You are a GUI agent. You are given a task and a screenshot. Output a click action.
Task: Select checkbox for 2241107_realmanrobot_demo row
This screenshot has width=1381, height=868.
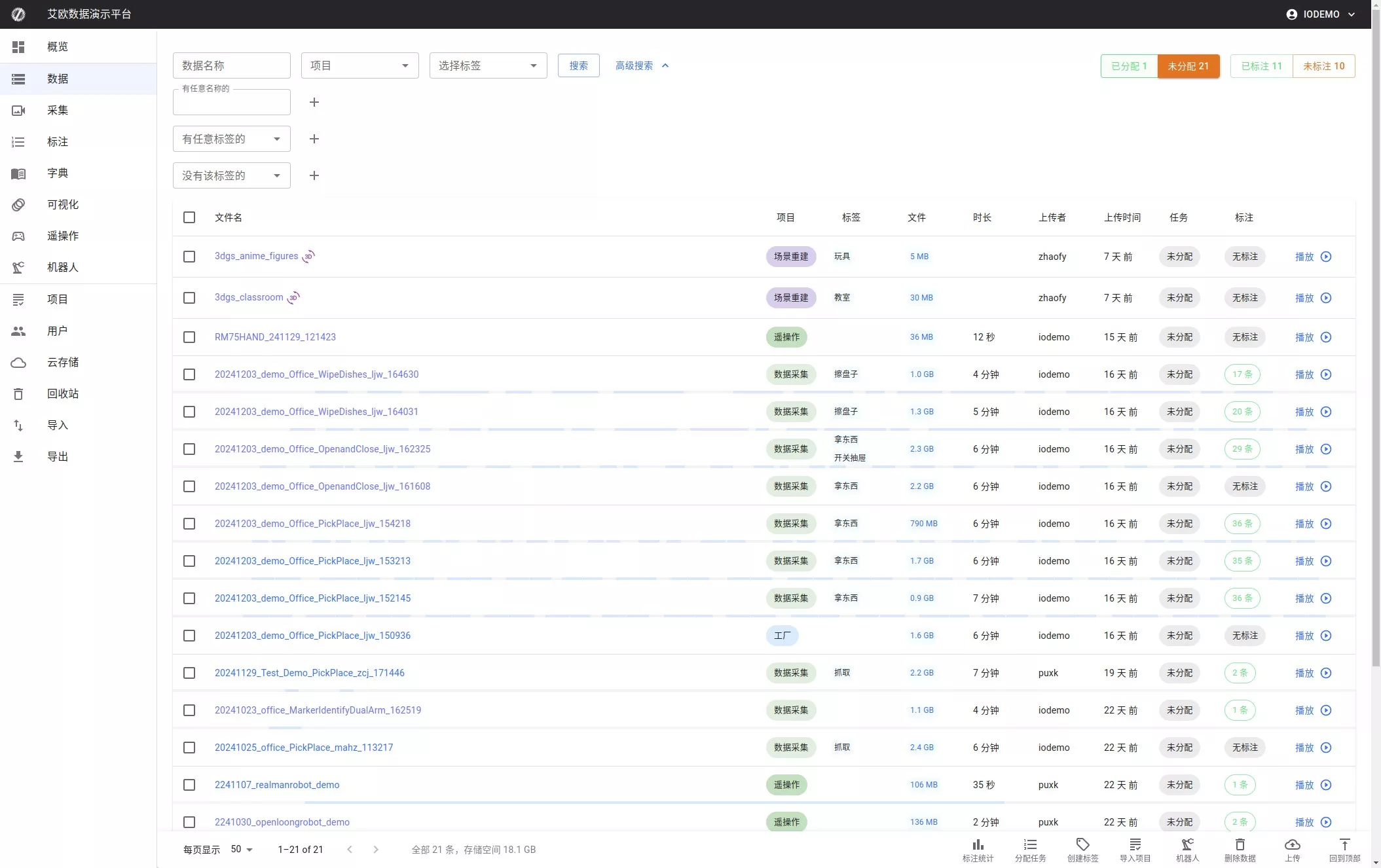[189, 785]
